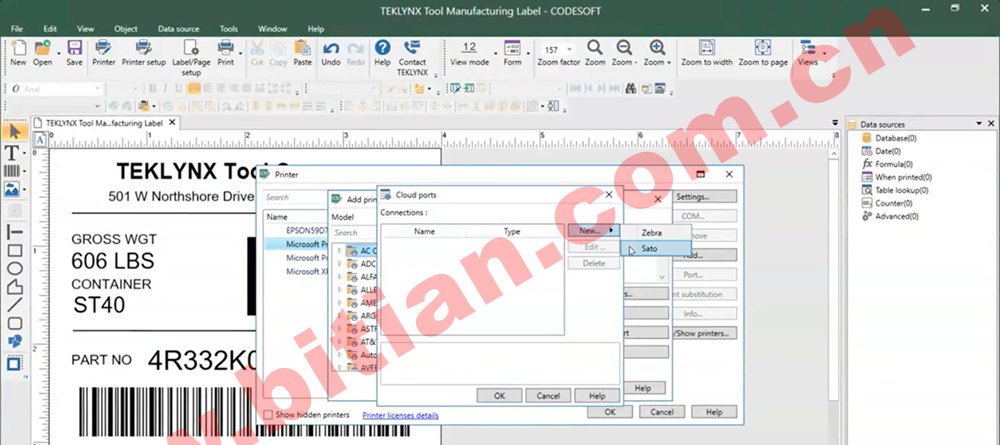Choose Sato from New submenu
Viewport: 1000px width, 445px height.
click(x=656, y=249)
